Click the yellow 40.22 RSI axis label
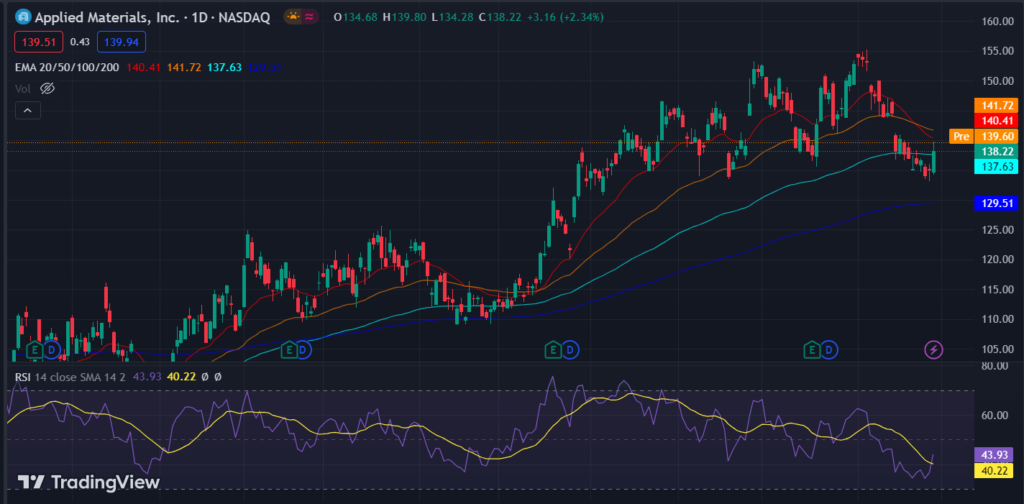 [x=993, y=470]
